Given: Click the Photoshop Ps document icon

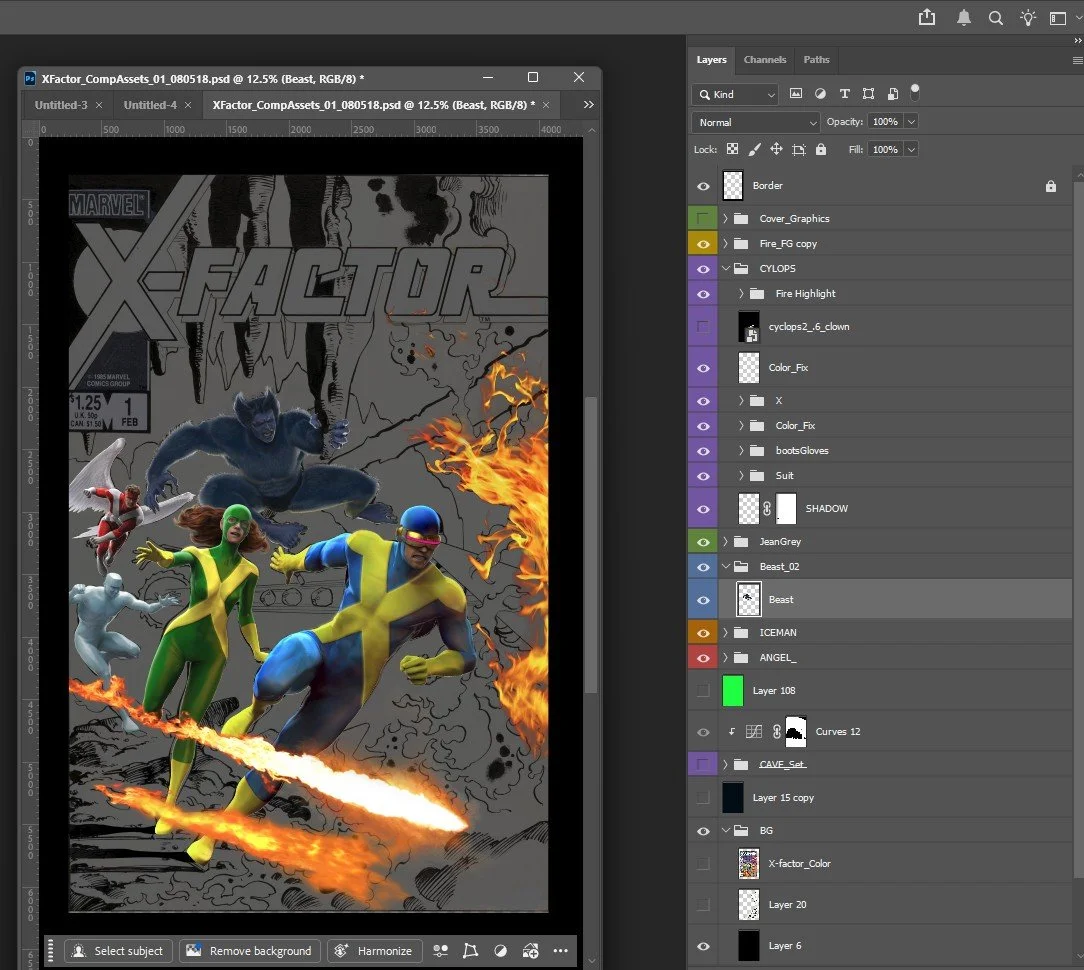Looking at the screenshot, I should pyautogui.click(x=30, y=78).
